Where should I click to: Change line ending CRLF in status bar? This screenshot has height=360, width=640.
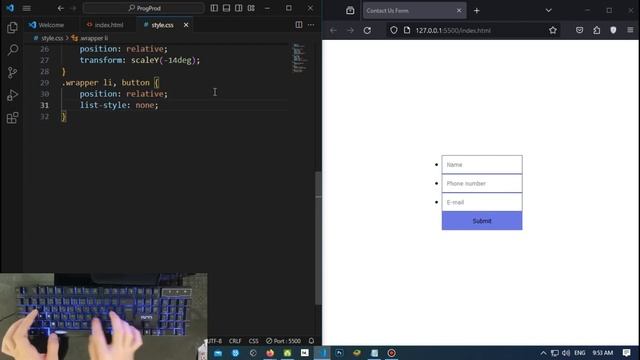[235, 341]
